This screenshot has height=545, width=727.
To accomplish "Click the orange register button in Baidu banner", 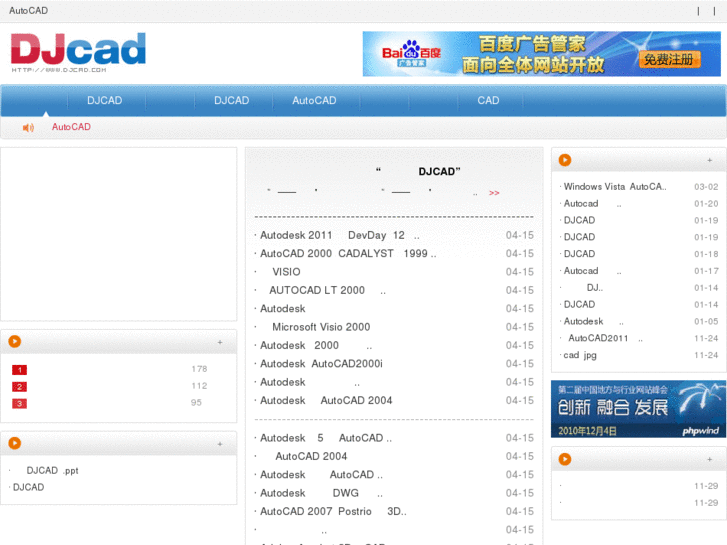I will pos(670,59).
